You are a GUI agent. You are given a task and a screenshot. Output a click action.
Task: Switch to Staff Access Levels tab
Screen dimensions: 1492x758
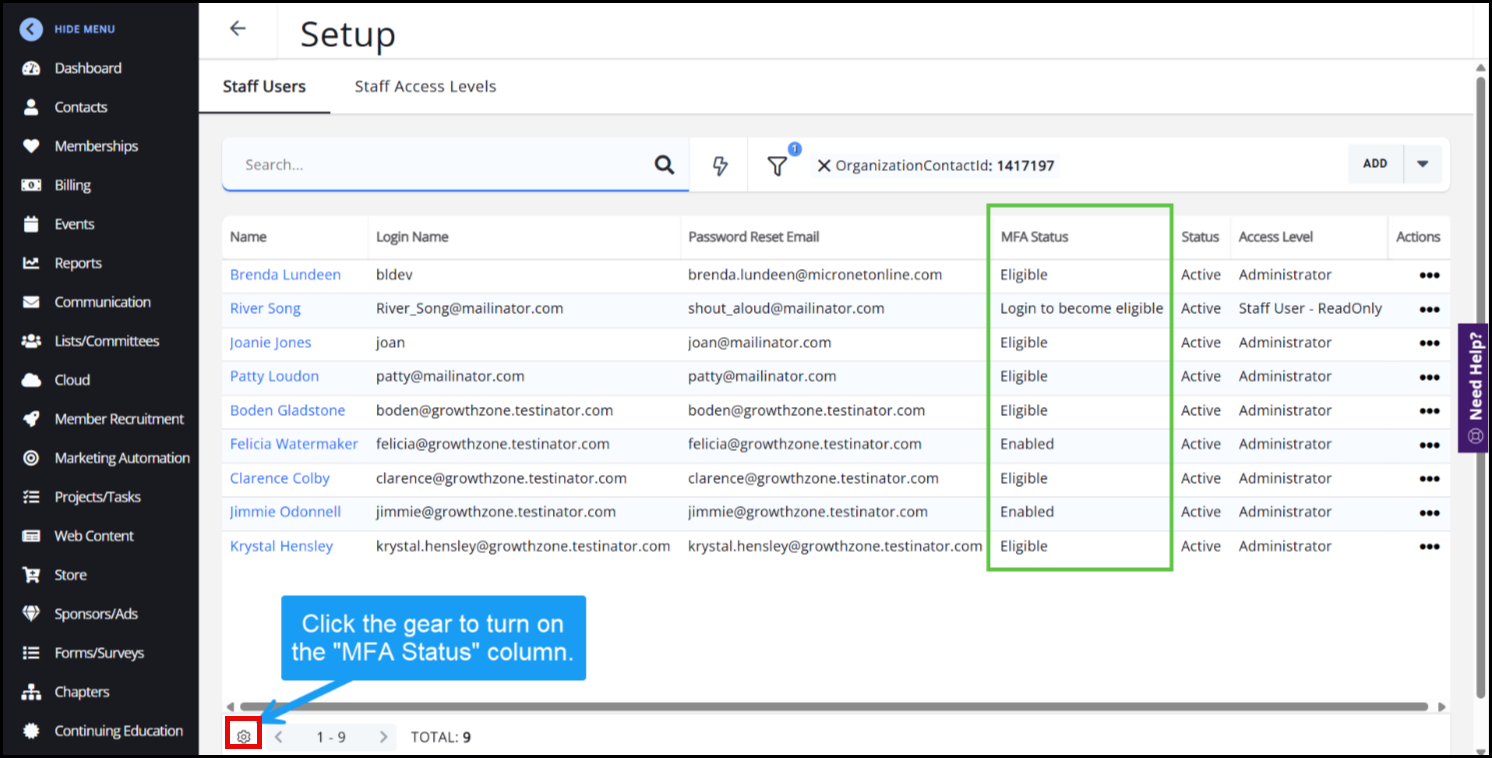coord(425,87)
